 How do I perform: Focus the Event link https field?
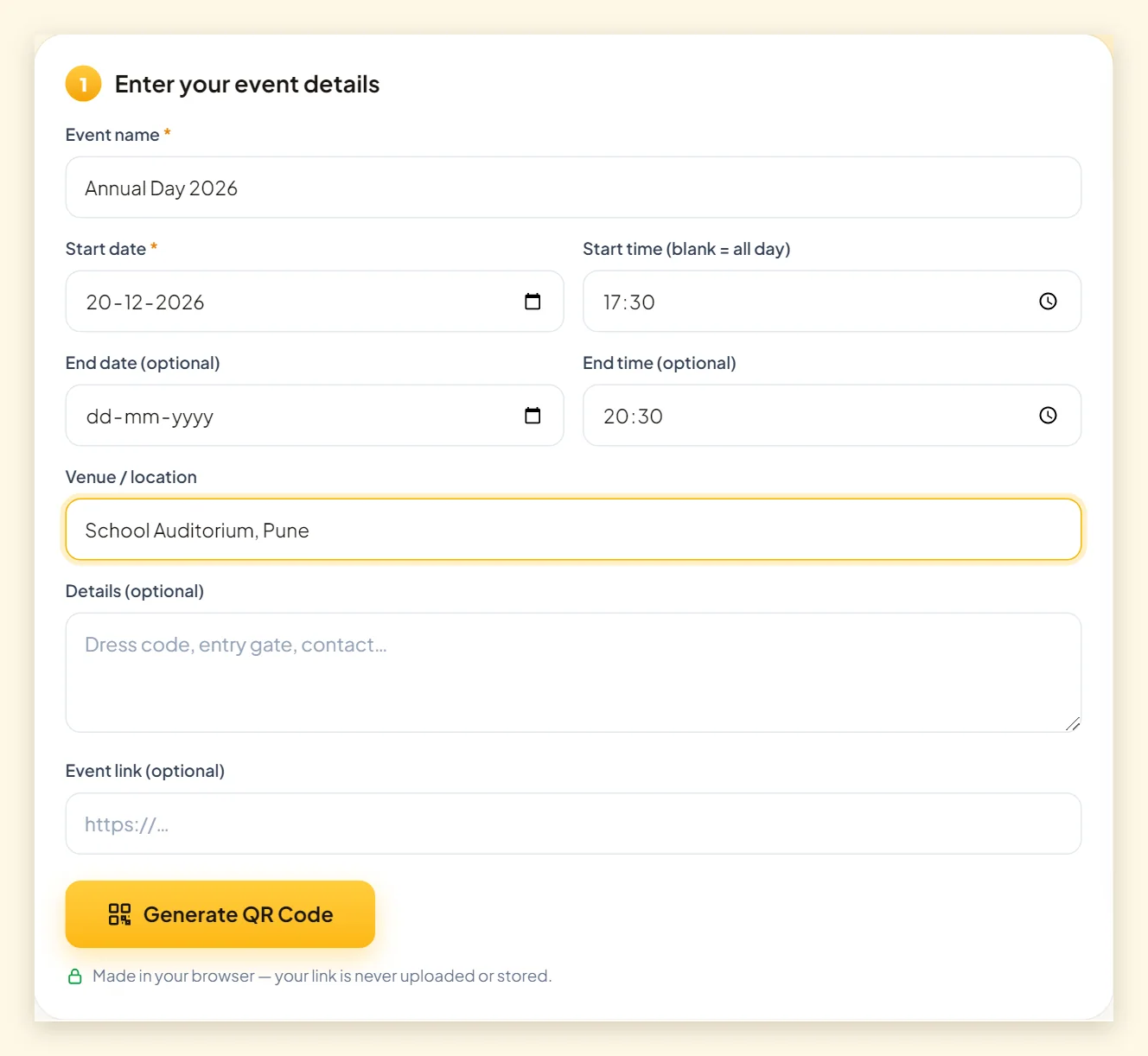coord(573,824)
